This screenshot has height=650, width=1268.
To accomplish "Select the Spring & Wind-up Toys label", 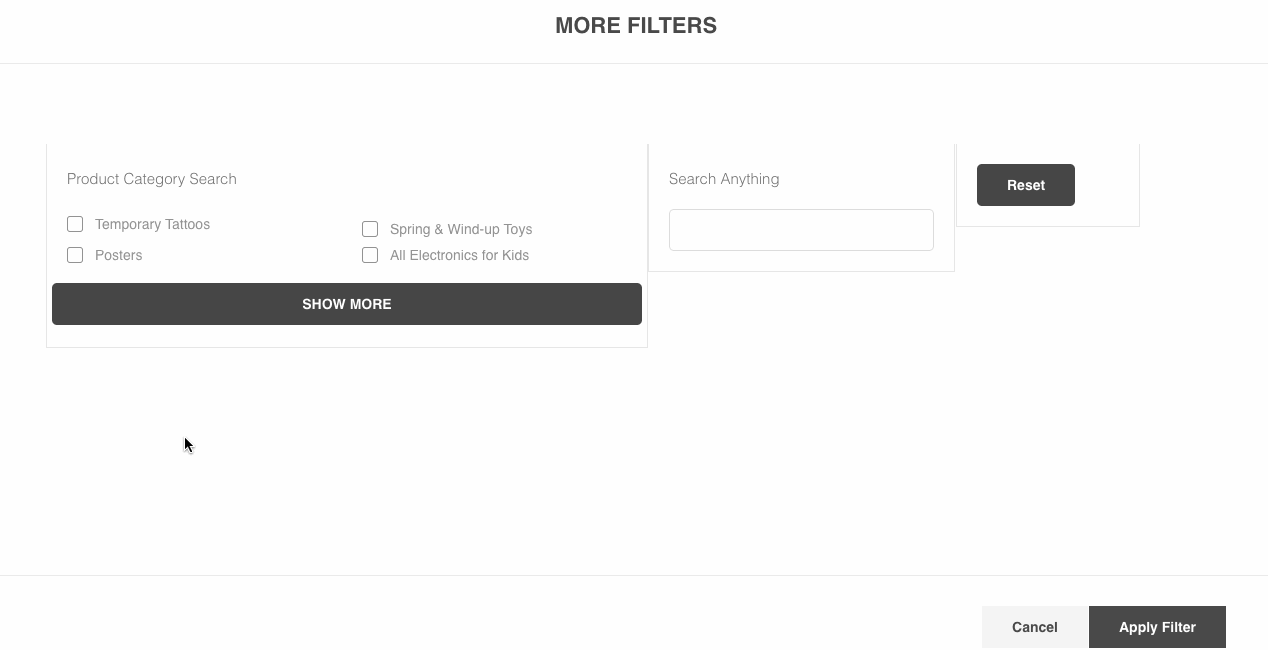I will coord(460,229).
